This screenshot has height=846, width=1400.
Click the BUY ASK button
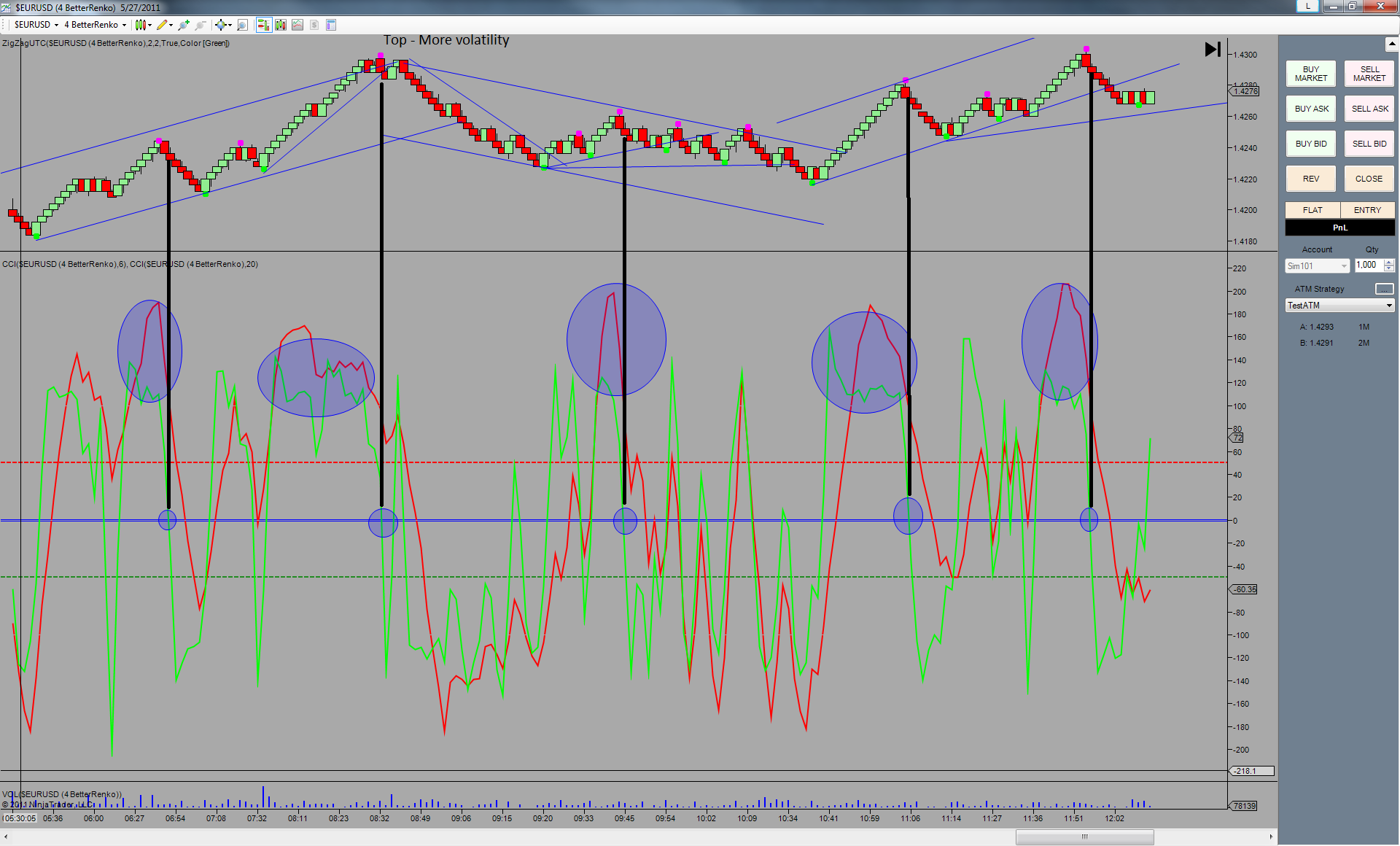pos(1311,109)
